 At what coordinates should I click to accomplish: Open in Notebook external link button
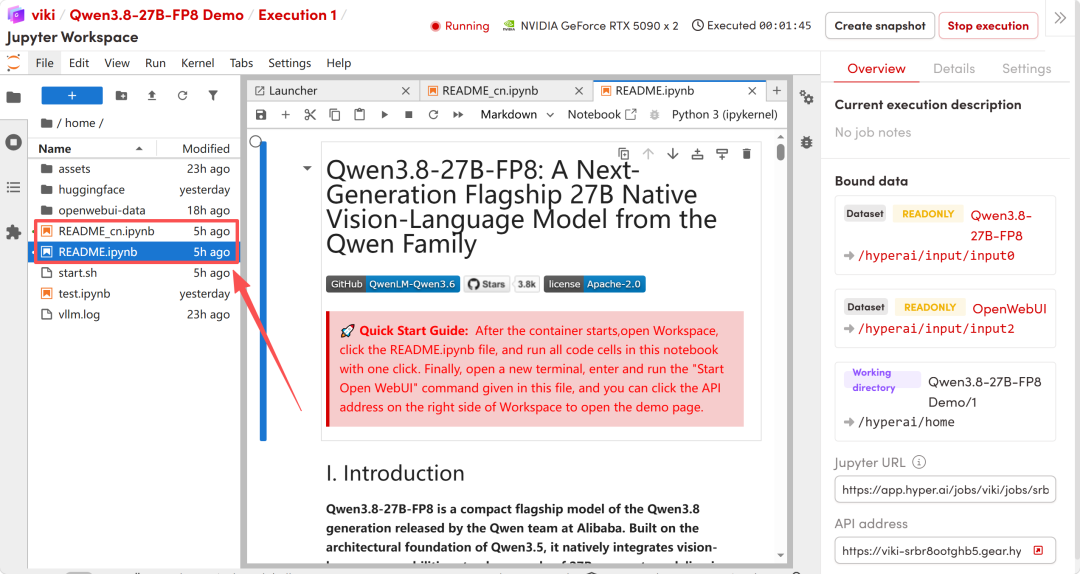(602, 114)
